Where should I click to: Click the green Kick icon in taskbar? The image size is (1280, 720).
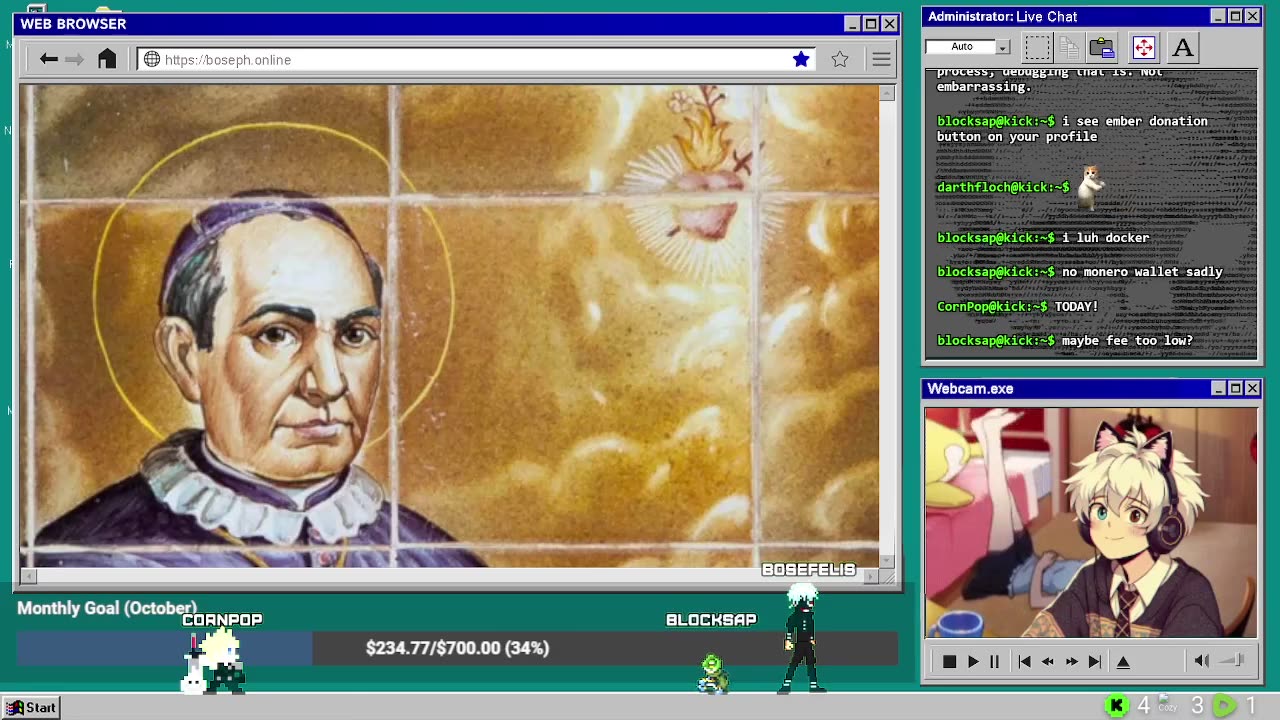point(1117,707)
